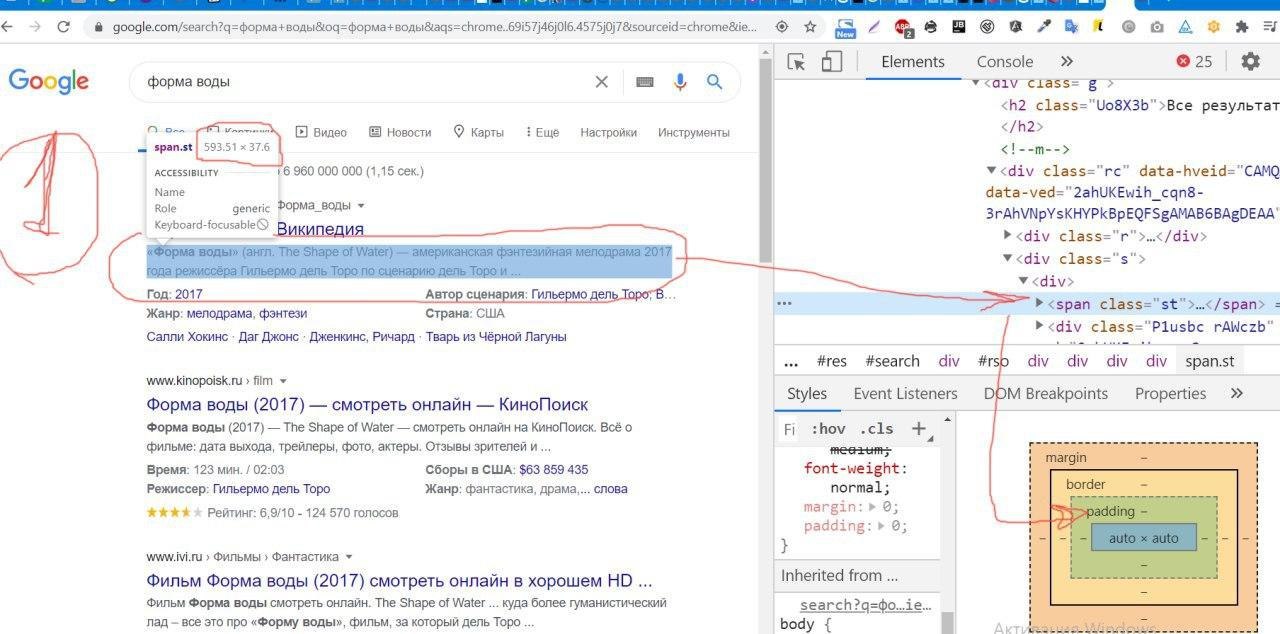The height and width of the screenshot is (634, 1280).
Task: Click the $63 859 435 box office link
Action: (x=554, y=469)
